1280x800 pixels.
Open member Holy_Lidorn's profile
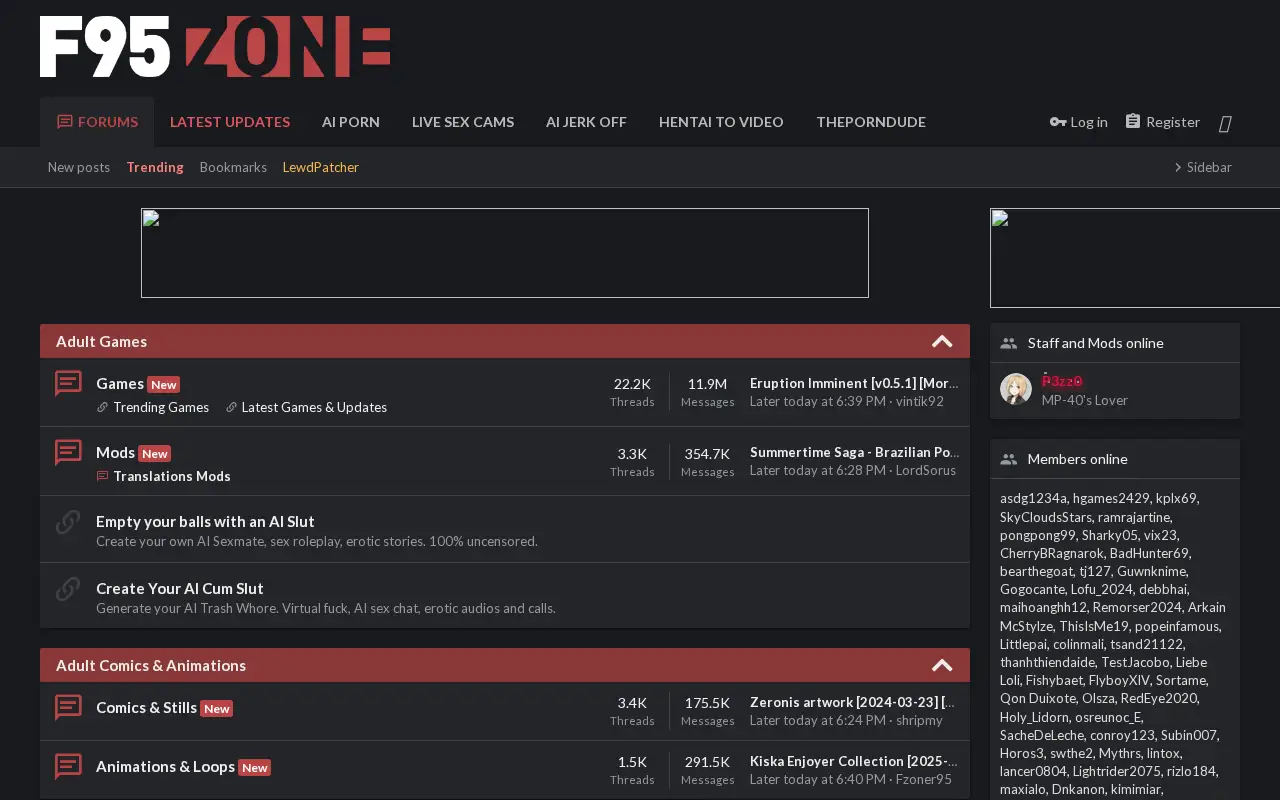tap(1035, 717)
